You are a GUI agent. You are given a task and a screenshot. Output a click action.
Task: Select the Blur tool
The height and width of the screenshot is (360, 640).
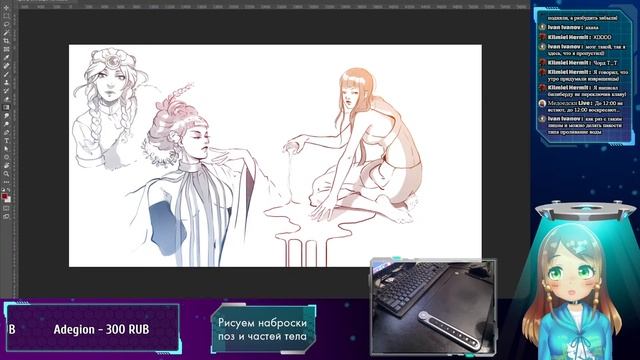(6, 116)
